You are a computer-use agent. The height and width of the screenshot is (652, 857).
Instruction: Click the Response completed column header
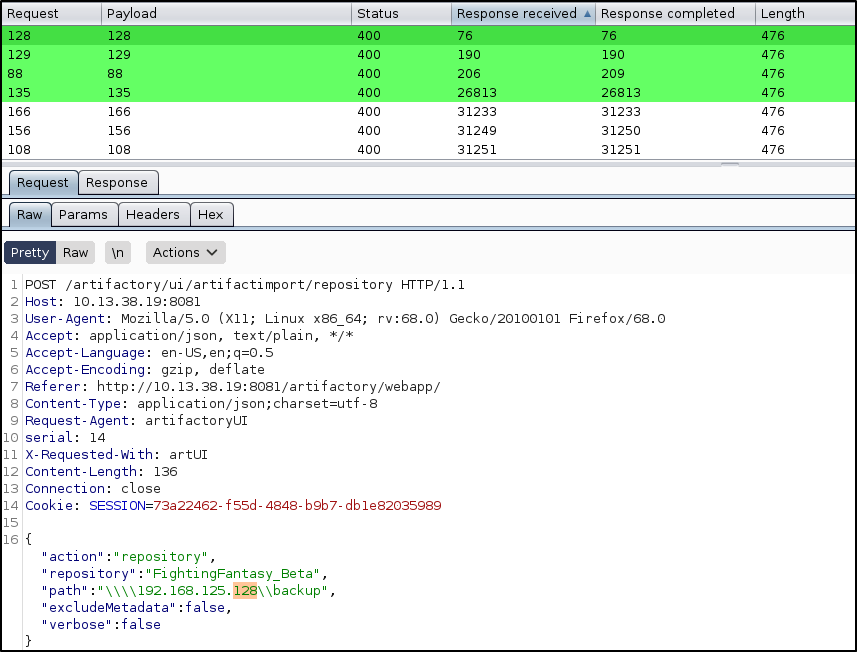[x=674, y=14]
